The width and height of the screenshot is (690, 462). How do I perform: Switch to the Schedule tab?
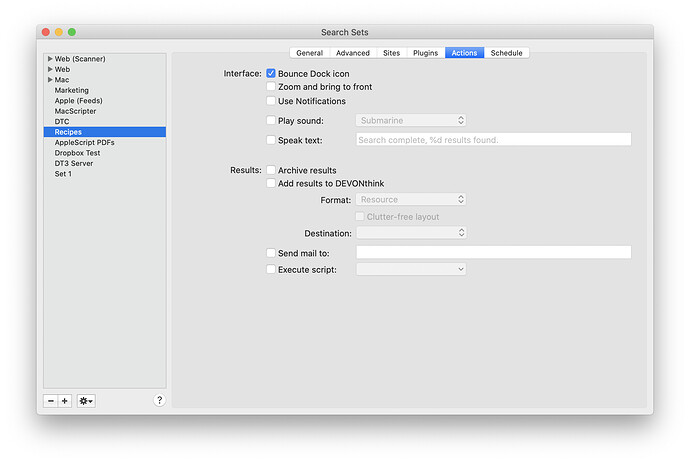[x=507, y=53]
